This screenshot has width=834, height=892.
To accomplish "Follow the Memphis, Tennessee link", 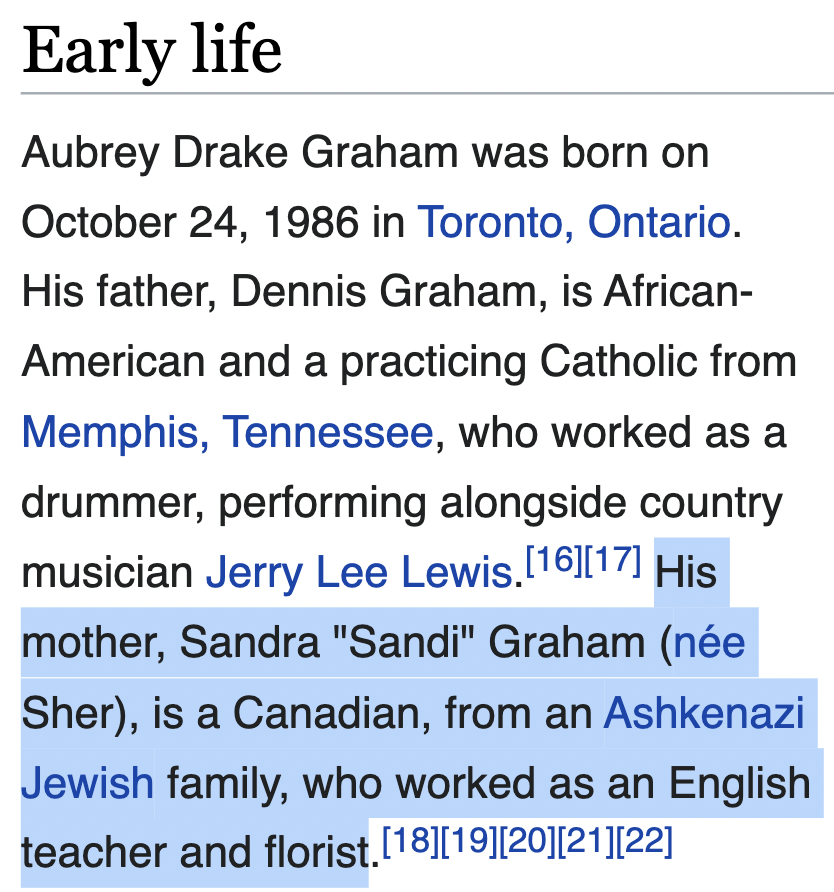I will click(227, 433).
